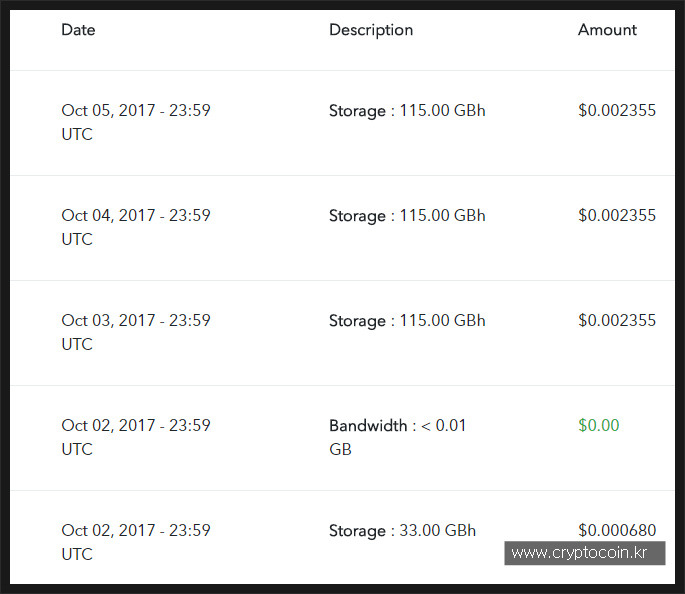Viewport: 685px width, 594px height.
Task: Click Storage 115.00 GBh on Oct 03
Action: pyautogui.click(x=407, y=321)
